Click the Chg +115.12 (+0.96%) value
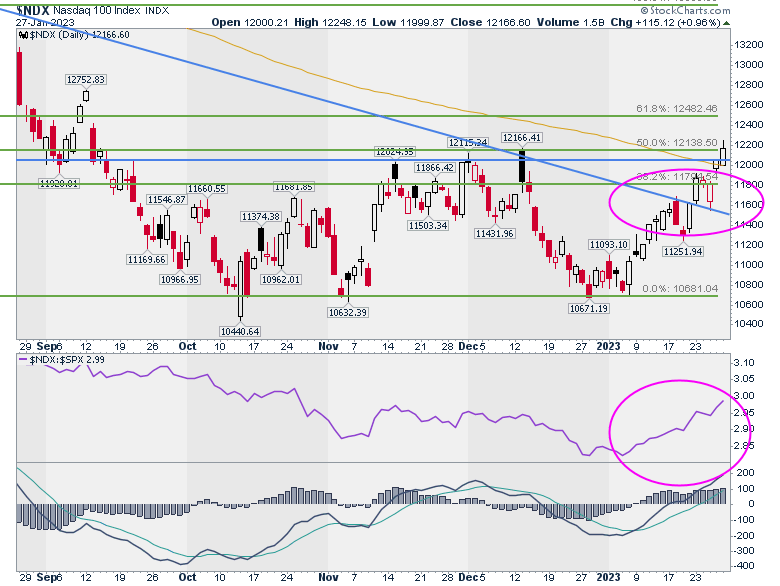780x586 pixels. click(666, 22)
